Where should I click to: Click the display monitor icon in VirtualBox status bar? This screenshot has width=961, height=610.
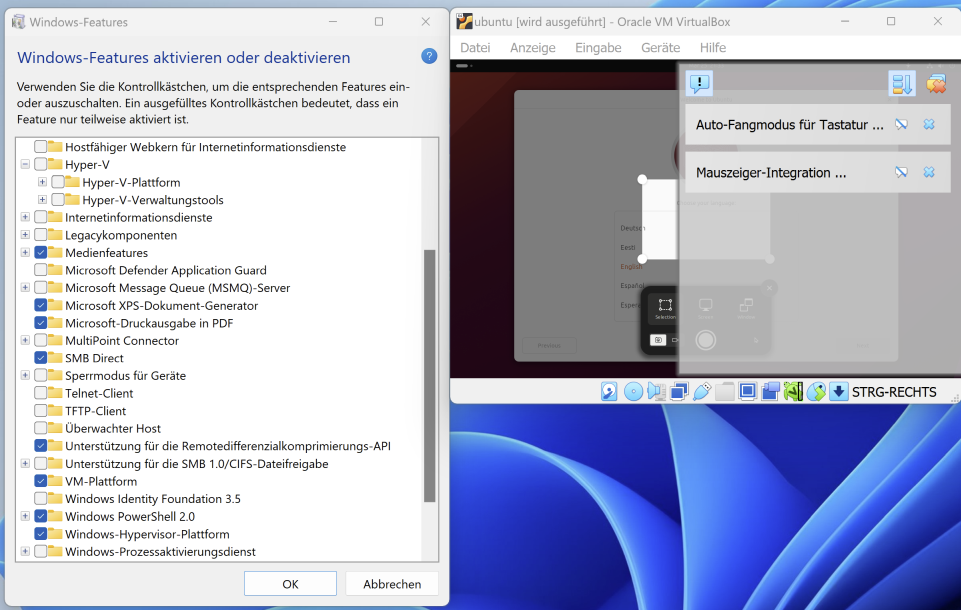point(747,392)
